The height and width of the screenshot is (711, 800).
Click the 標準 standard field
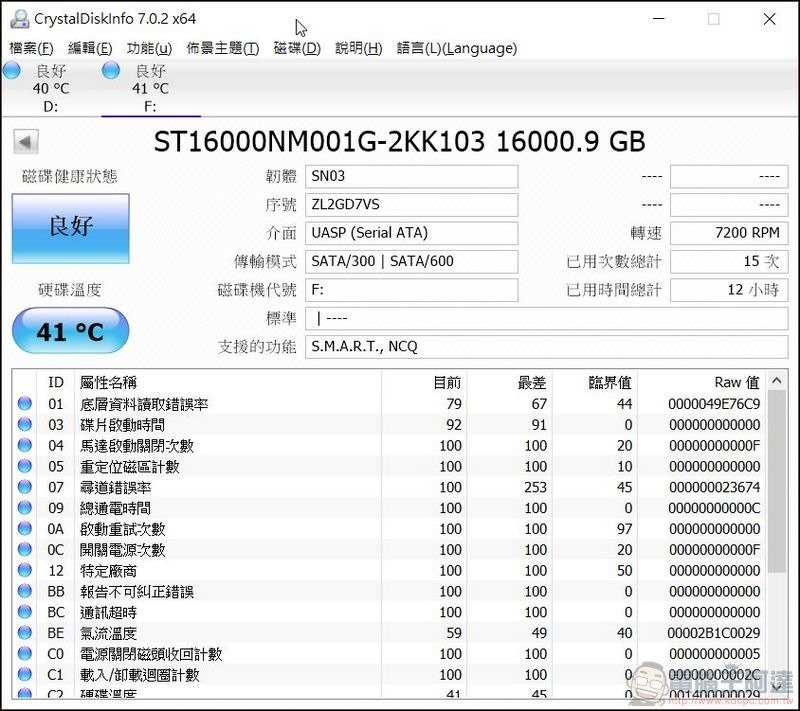pyautogui.click(x=546, y=319)
